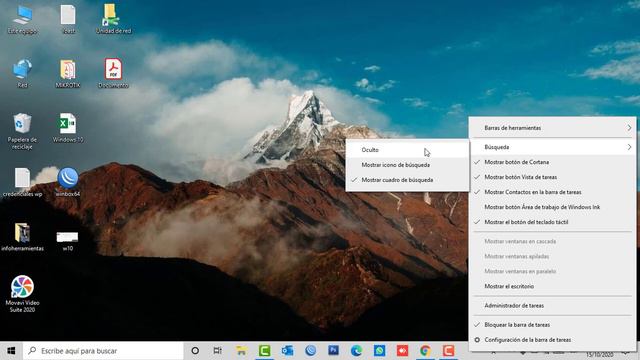Open the green C app on taskbar
Image resolution: width=640 pixels, height=360 pixels.
(264, 351)
